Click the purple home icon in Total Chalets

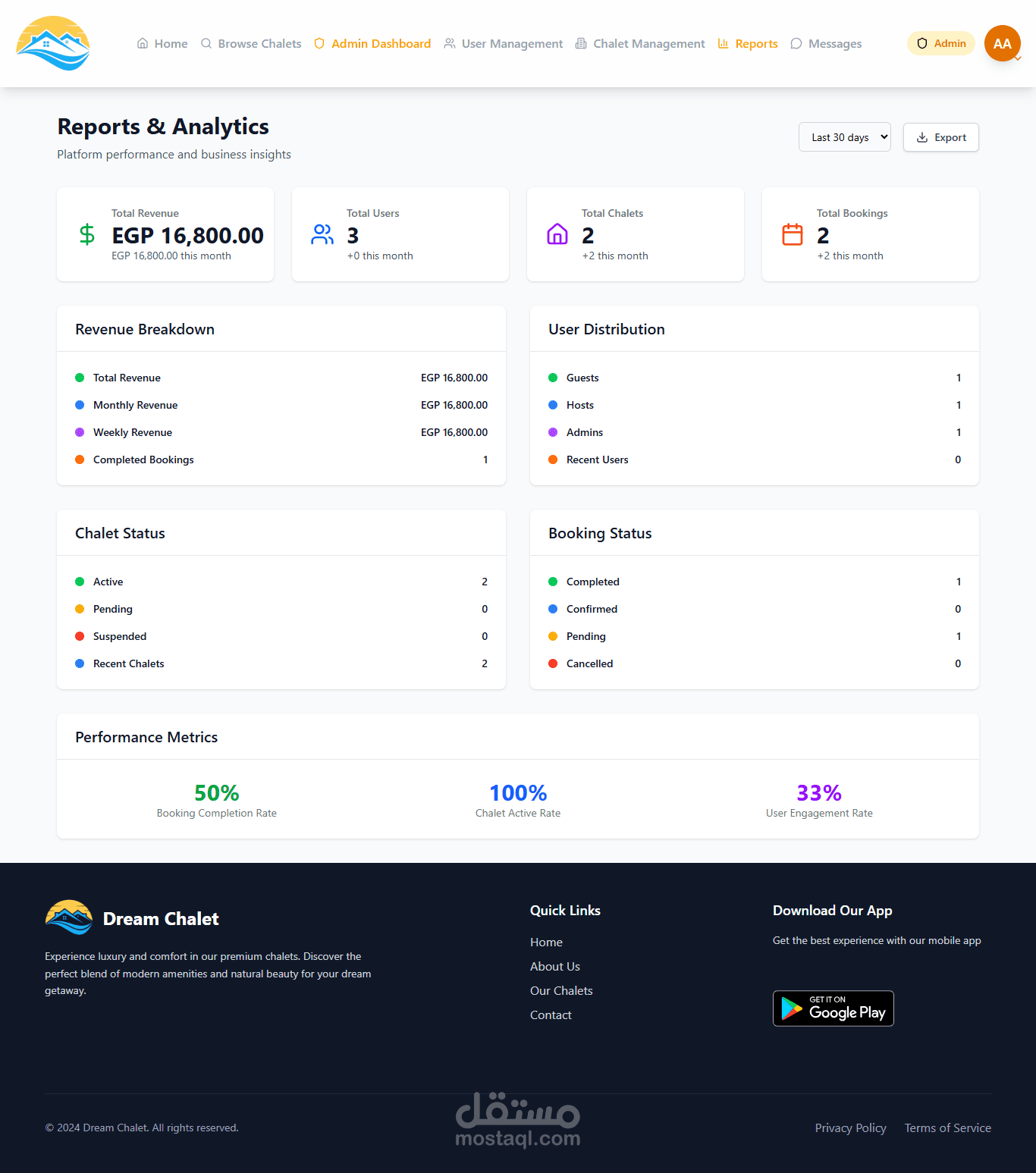point(557,234)
